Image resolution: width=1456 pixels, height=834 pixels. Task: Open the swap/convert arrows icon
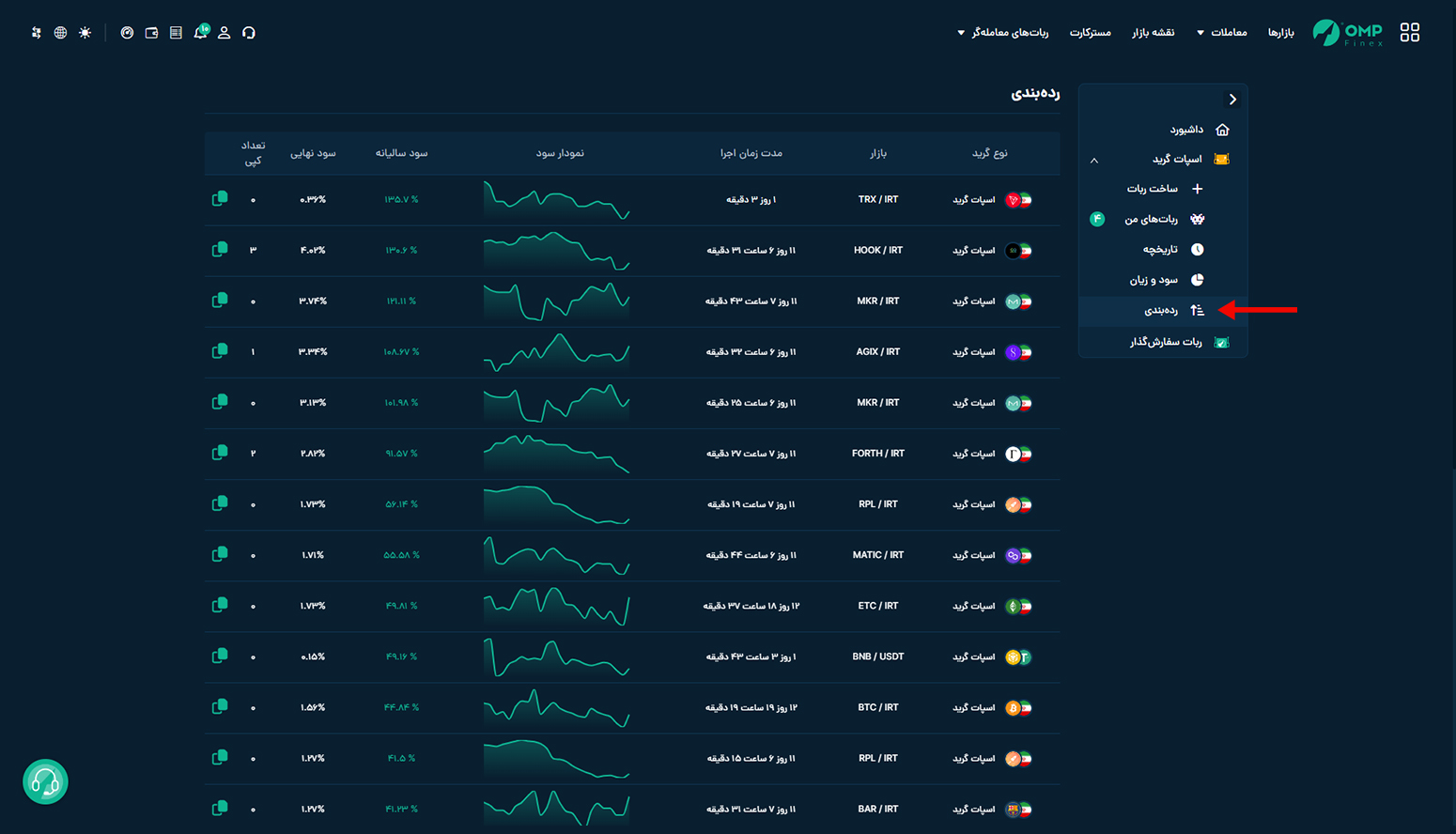coord(36,33)
